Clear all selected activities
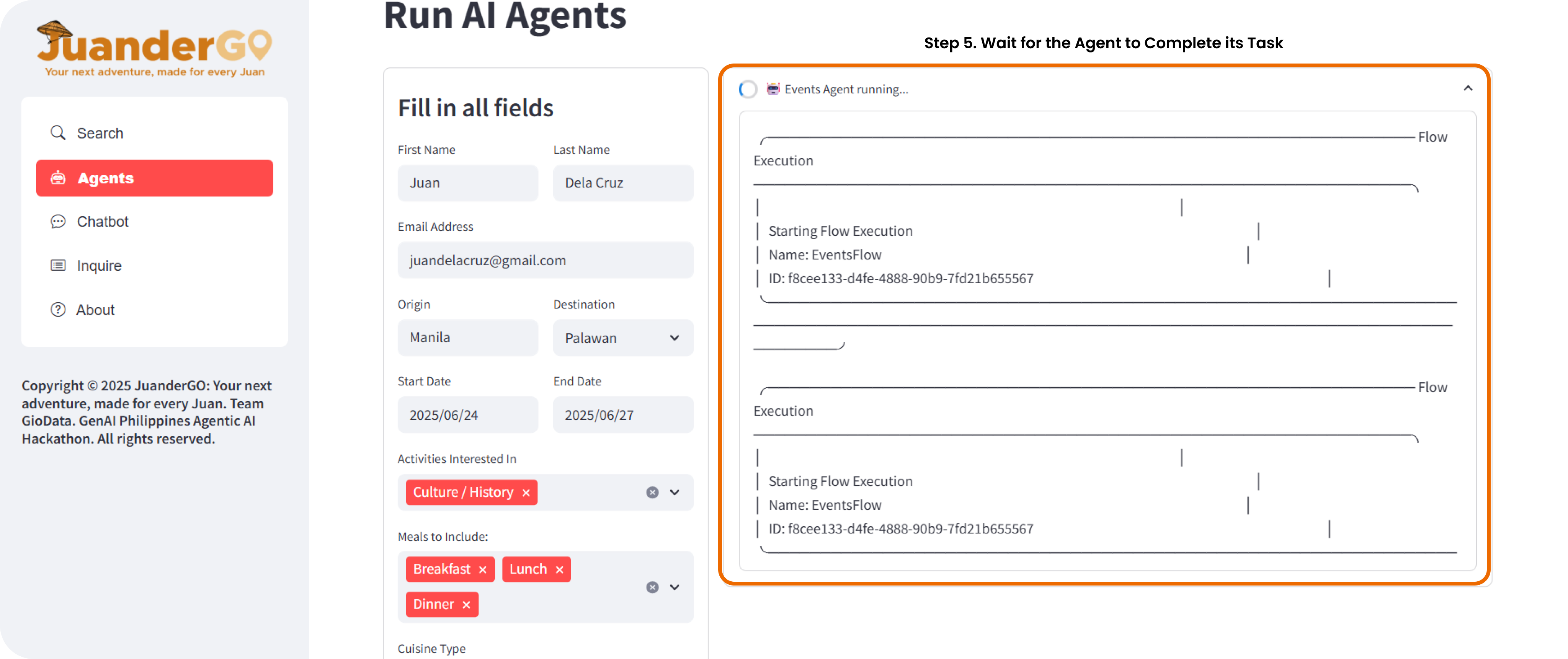1568x659 pixels. coord(653,492)
